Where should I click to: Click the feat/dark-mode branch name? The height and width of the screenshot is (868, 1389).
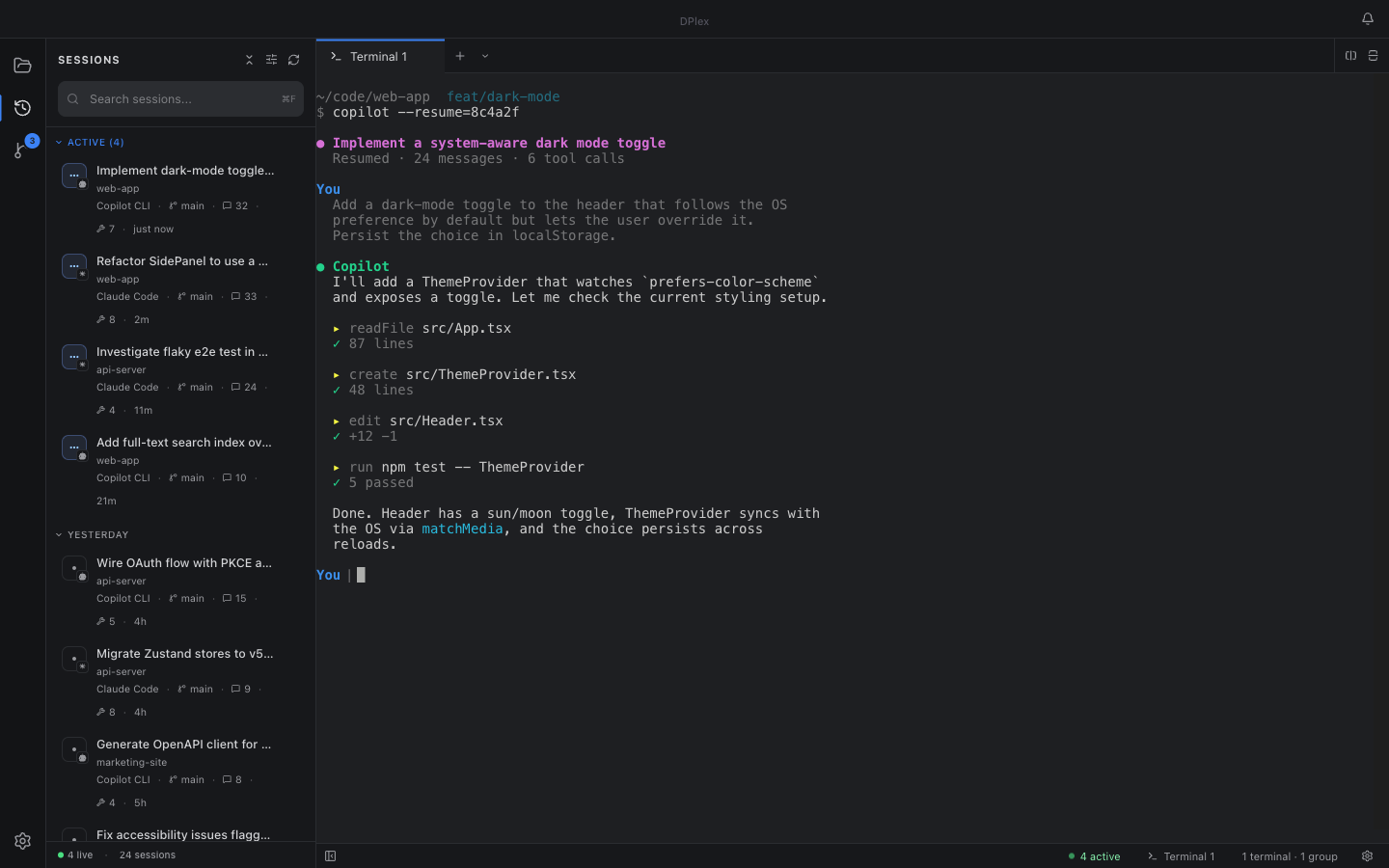tap(503, 96)
